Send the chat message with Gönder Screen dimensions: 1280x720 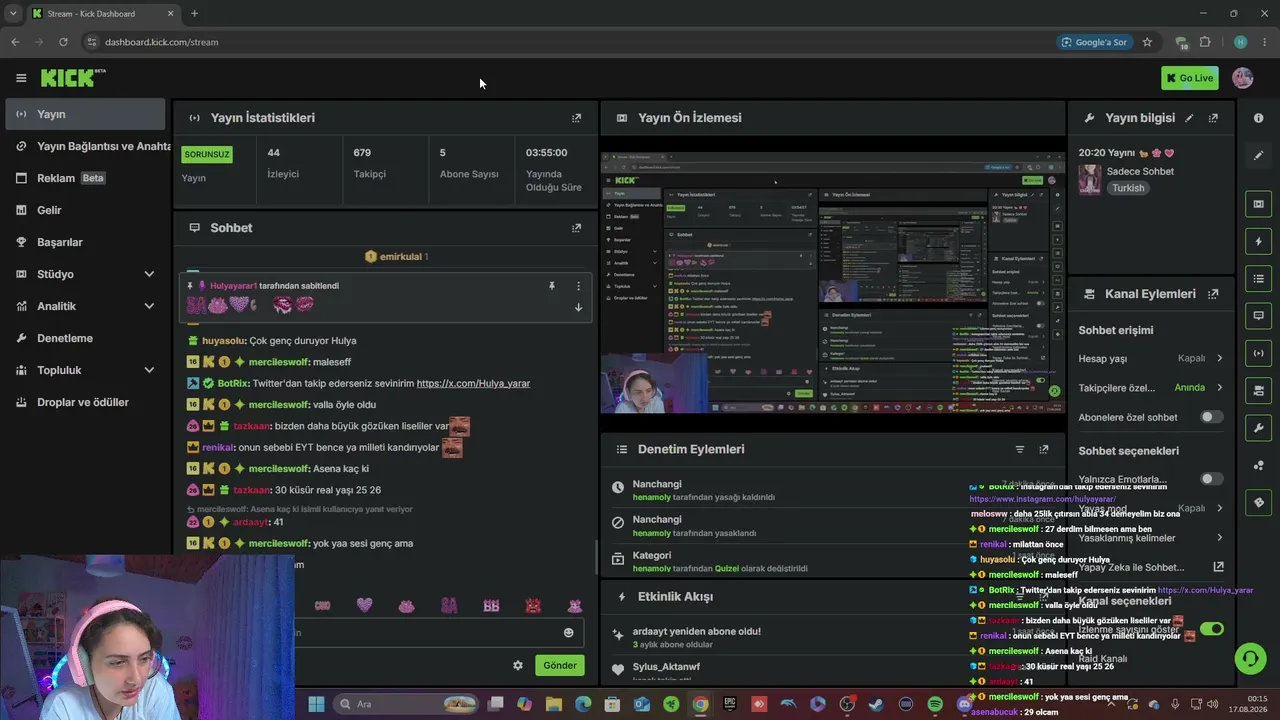[560, 665]
